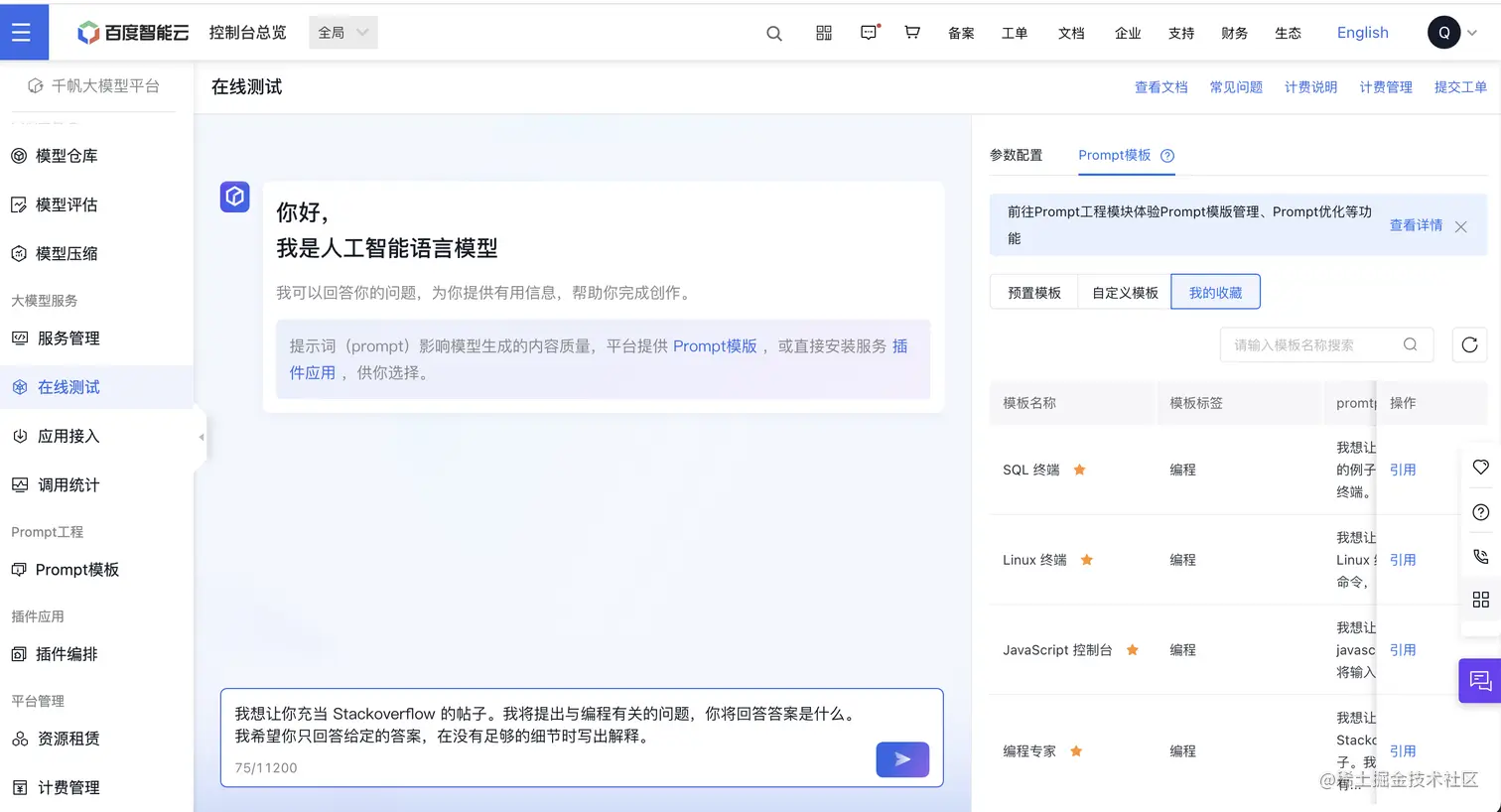Image resolution: width=1501 pixels, height=812 pixels.
Task: Go to 控制台总览
Action: 247,33
